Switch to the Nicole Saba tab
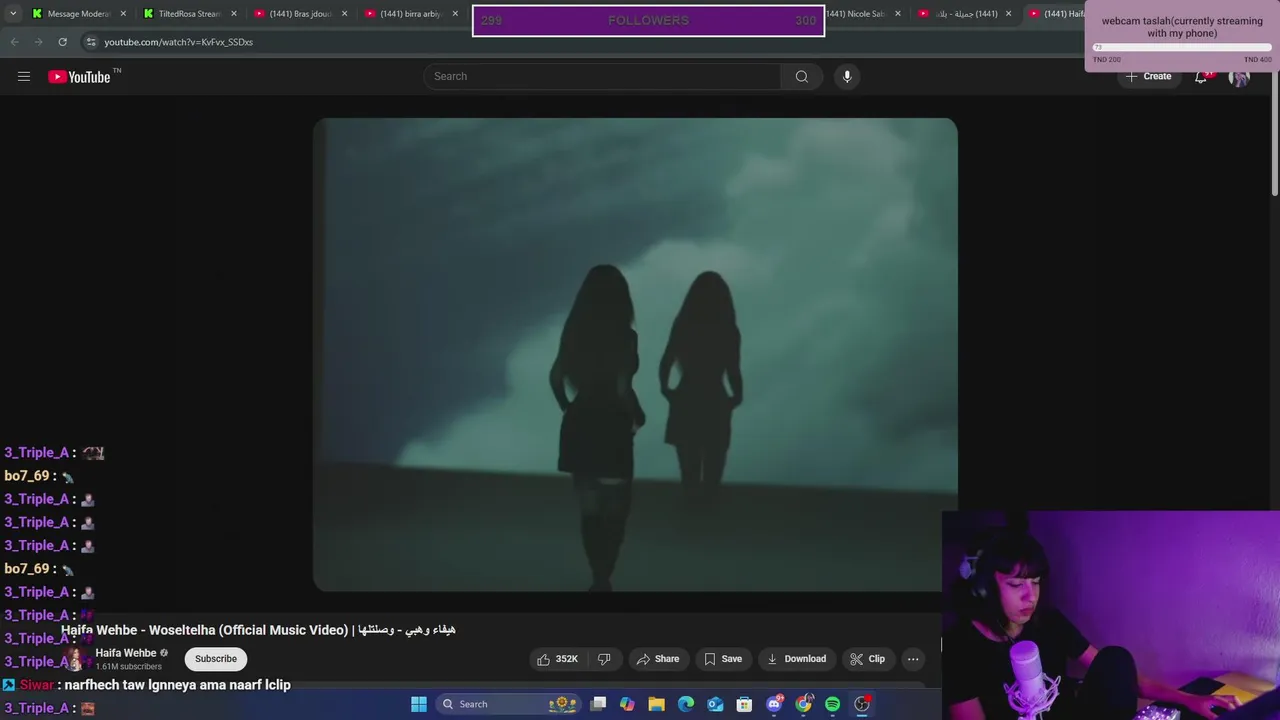Image resolution: width=1280 pixels, height=720 pixels. click(856, 14)
